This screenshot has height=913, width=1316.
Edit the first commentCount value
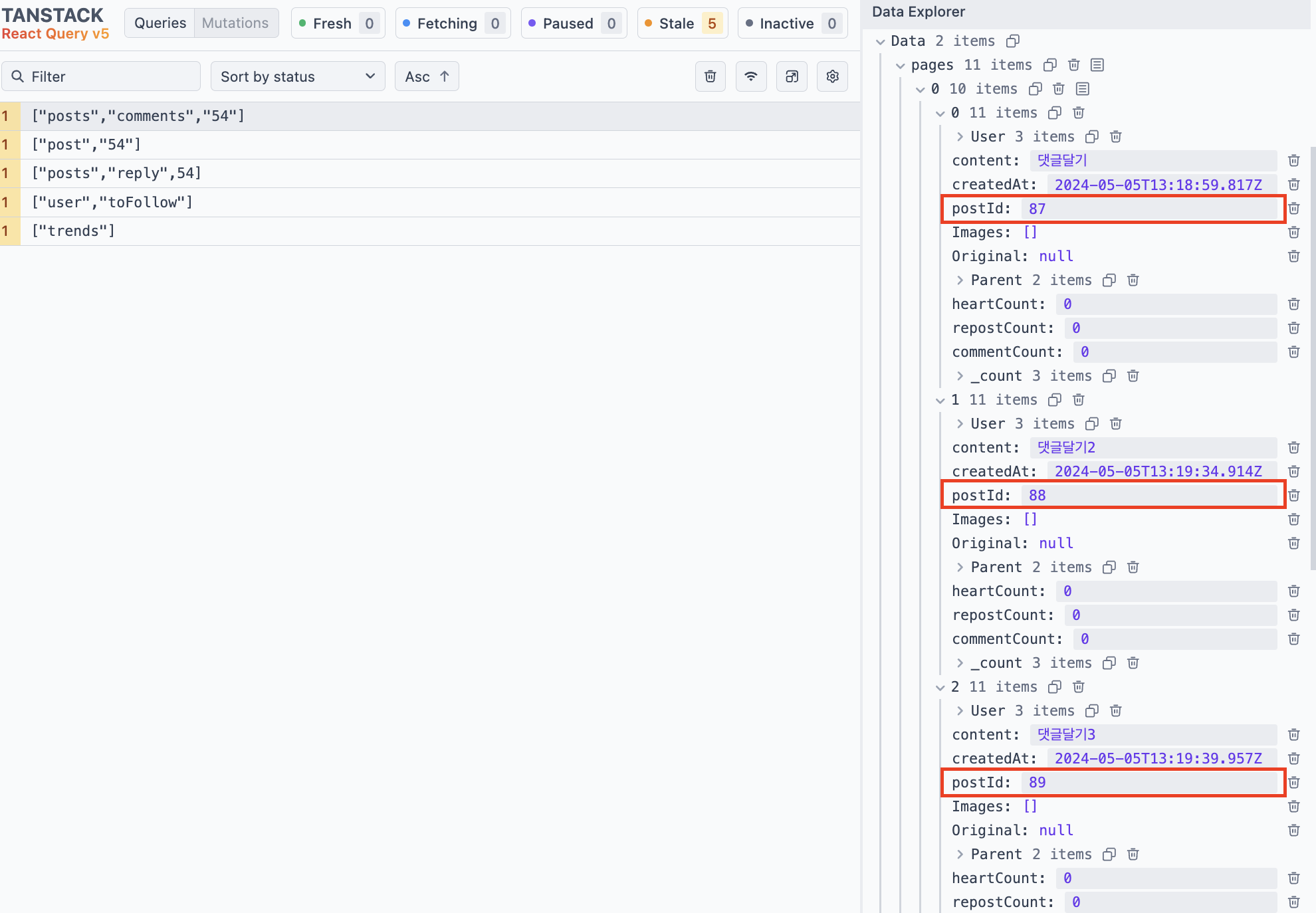(x=1174, y=352)
